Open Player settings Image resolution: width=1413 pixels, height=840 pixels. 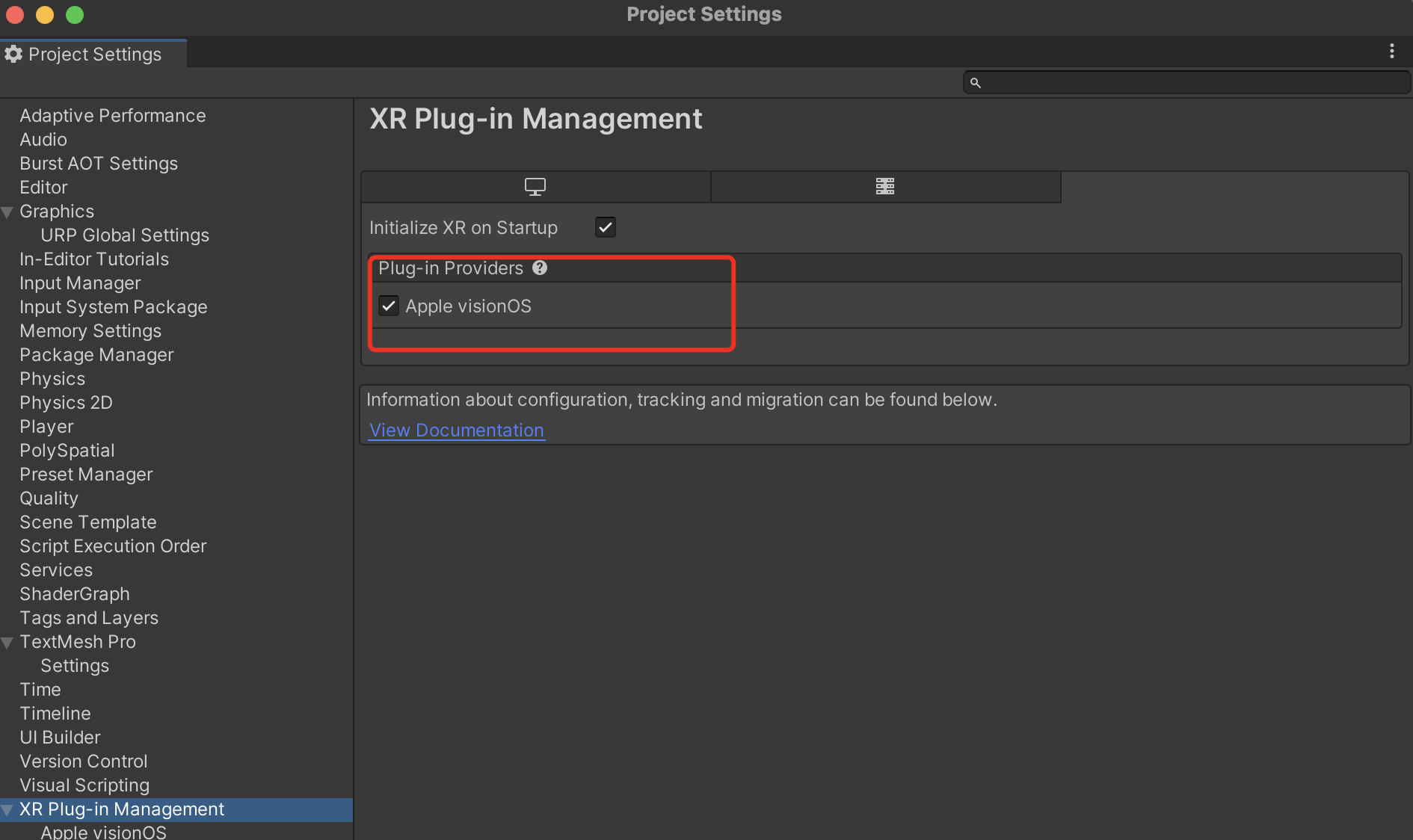coord(46,427)
